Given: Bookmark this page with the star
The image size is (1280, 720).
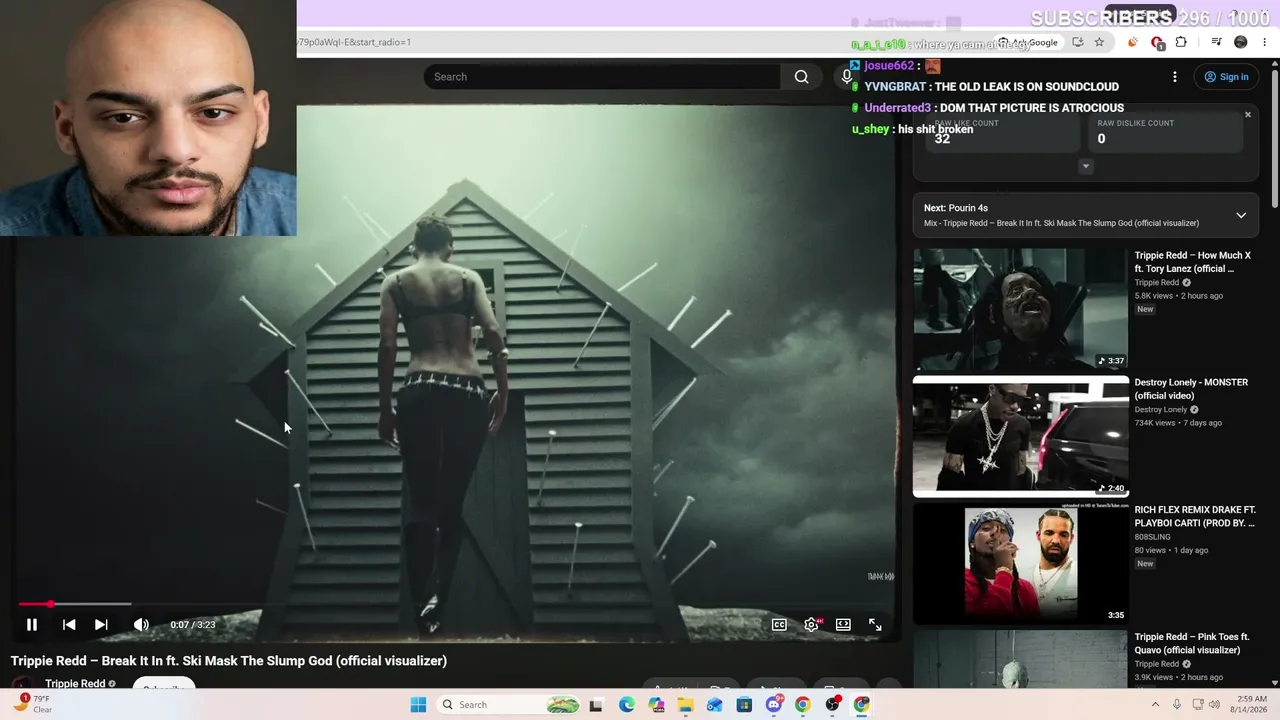Looking at the screenshot, I should tap(1099, 42).
